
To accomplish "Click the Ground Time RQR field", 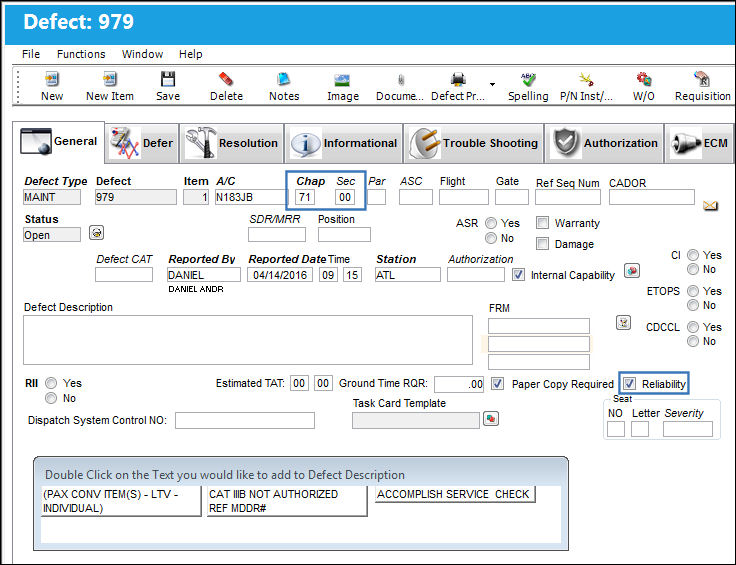I will click(x=459, y=384).
